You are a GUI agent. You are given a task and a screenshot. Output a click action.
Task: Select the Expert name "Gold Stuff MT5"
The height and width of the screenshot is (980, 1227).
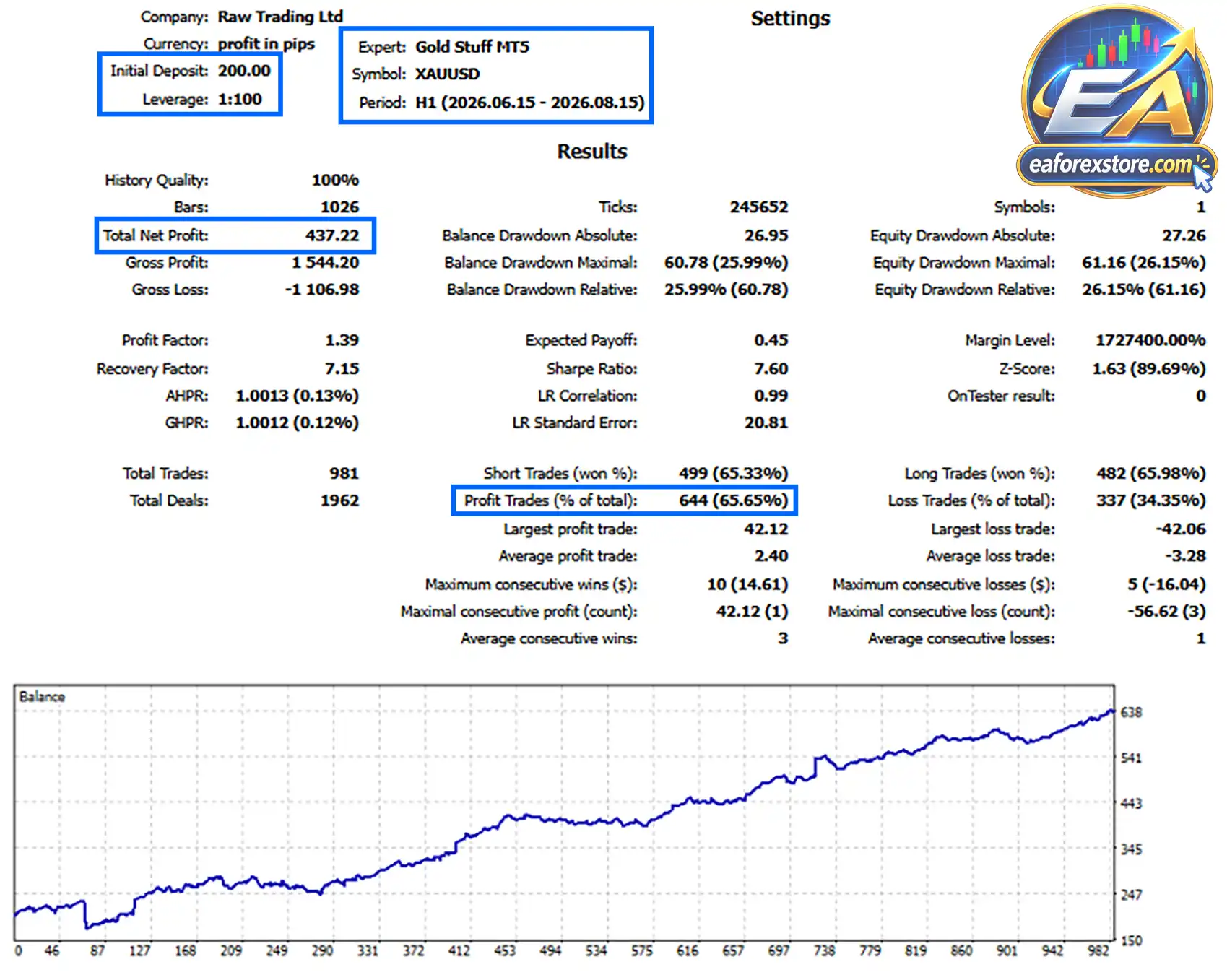coord(472,47)
